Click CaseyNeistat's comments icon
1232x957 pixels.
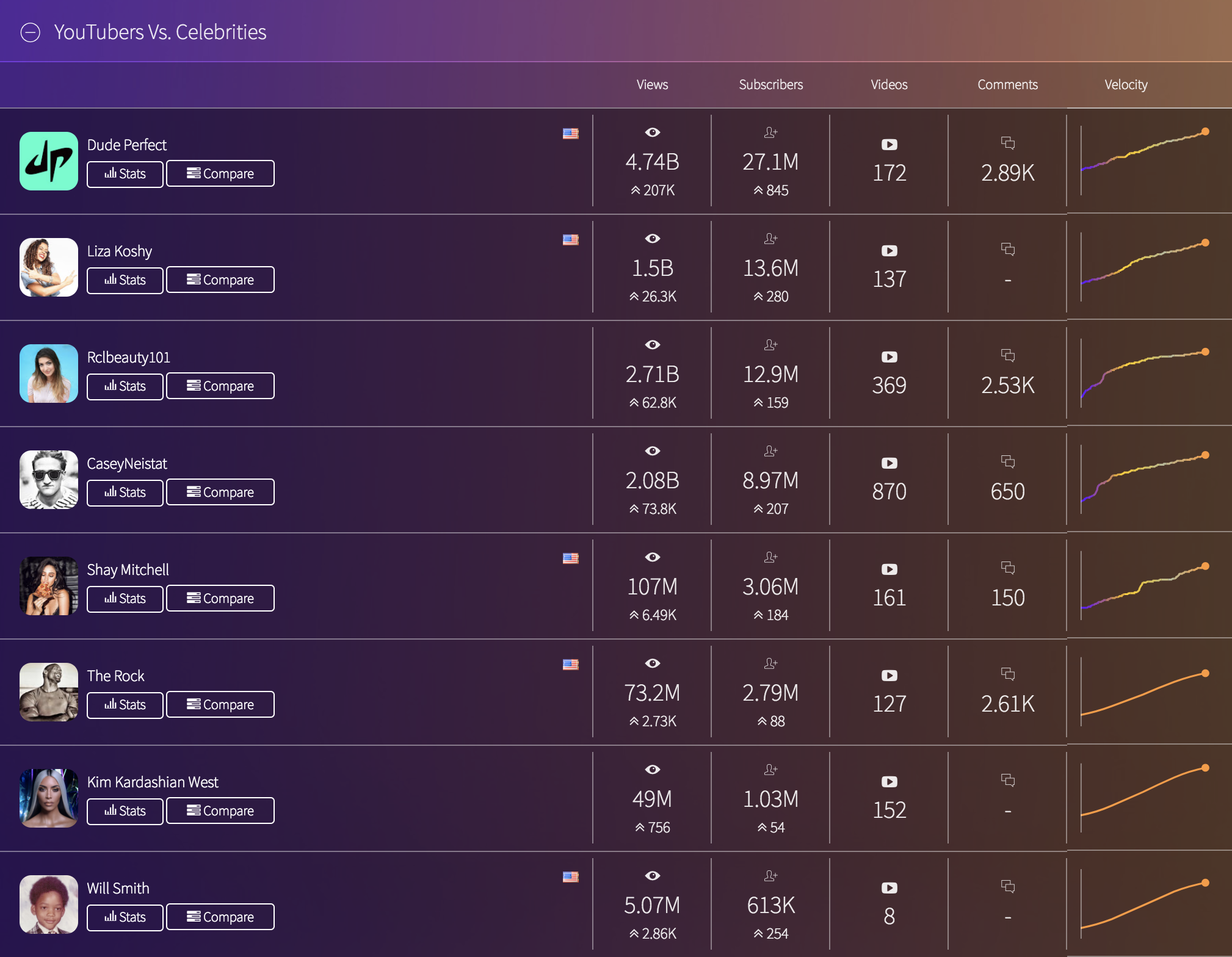click(1007, 462)
